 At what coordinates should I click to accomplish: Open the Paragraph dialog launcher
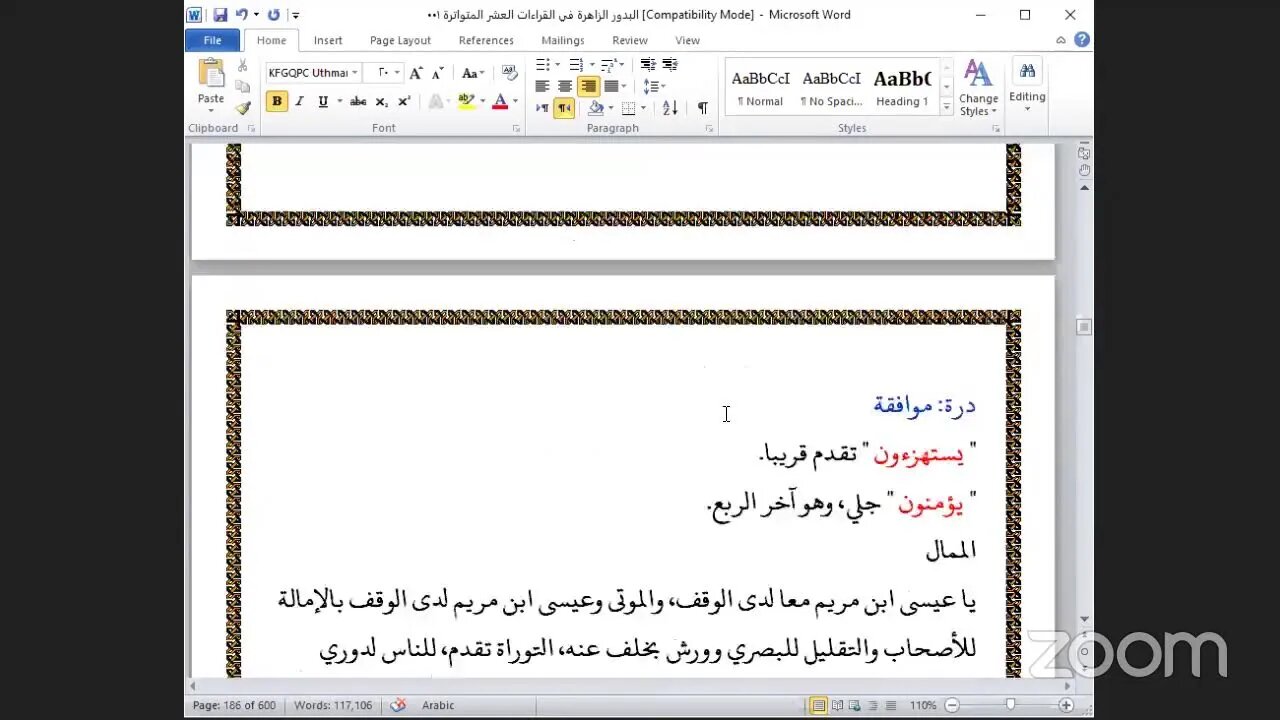tap(709, 129)
